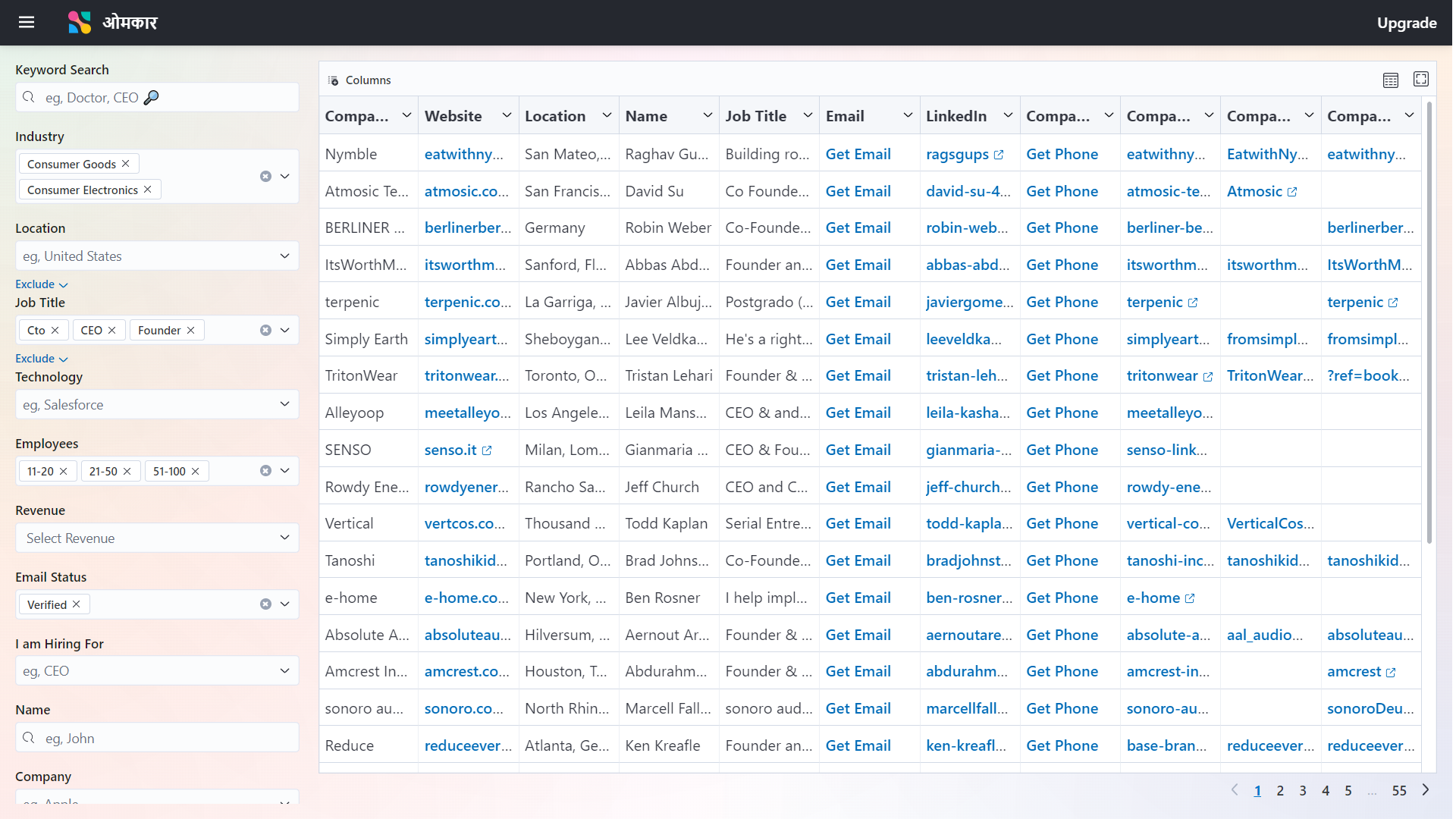The image size is (1456, 819).
Task: Toggle fullscreen table icon
Action: (1421, 79)
